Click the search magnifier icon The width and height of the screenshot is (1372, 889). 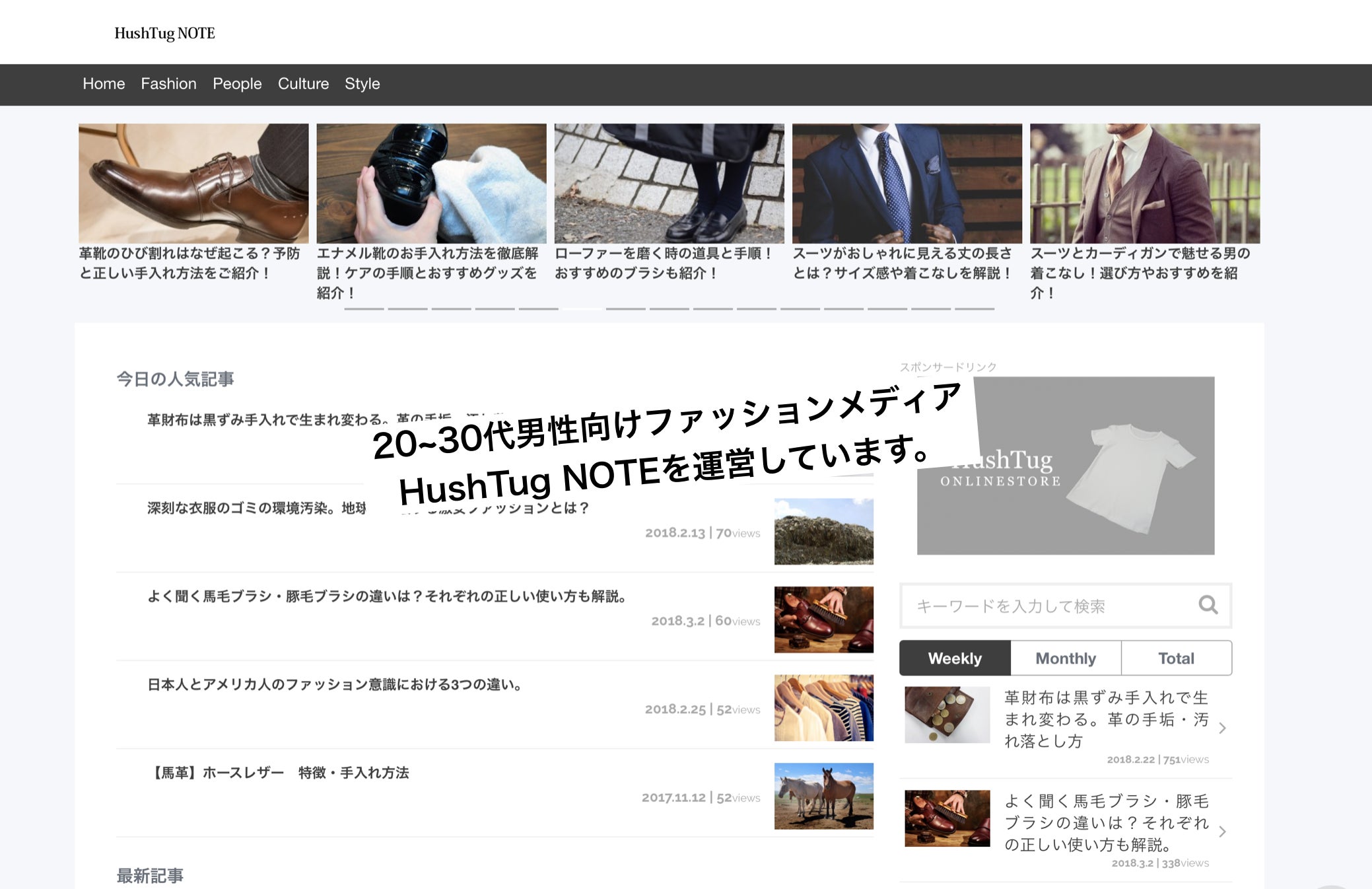(1208, 604)
